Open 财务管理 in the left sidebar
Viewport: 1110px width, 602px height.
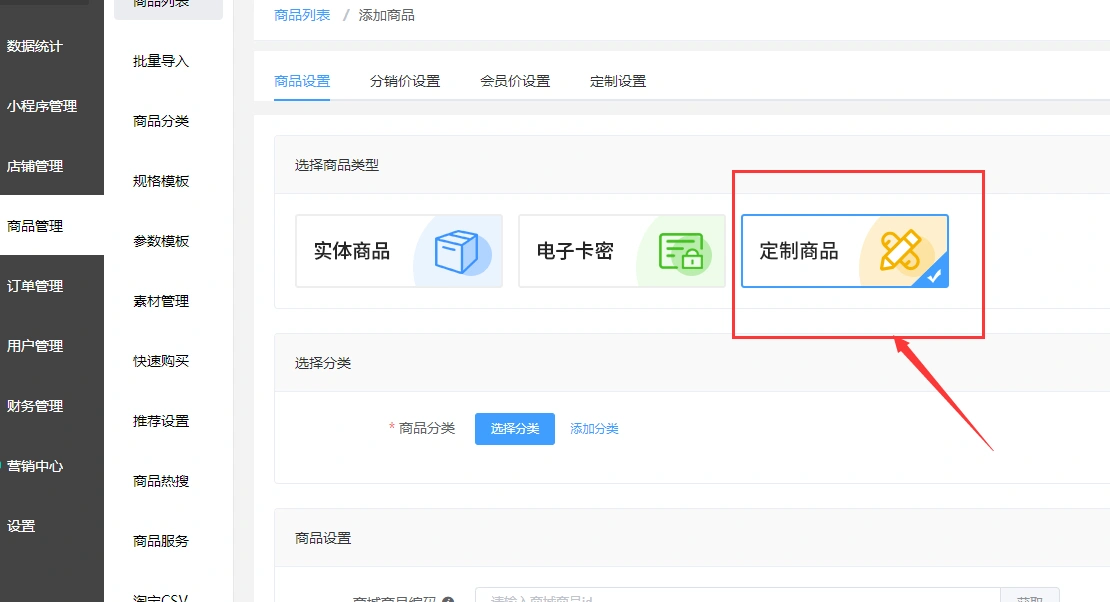pos(35,406)
